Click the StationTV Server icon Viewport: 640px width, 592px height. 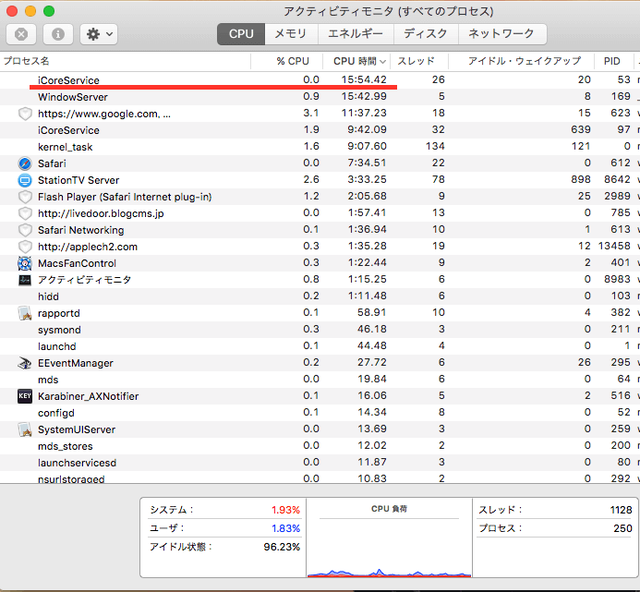click(x=25, y=180)
